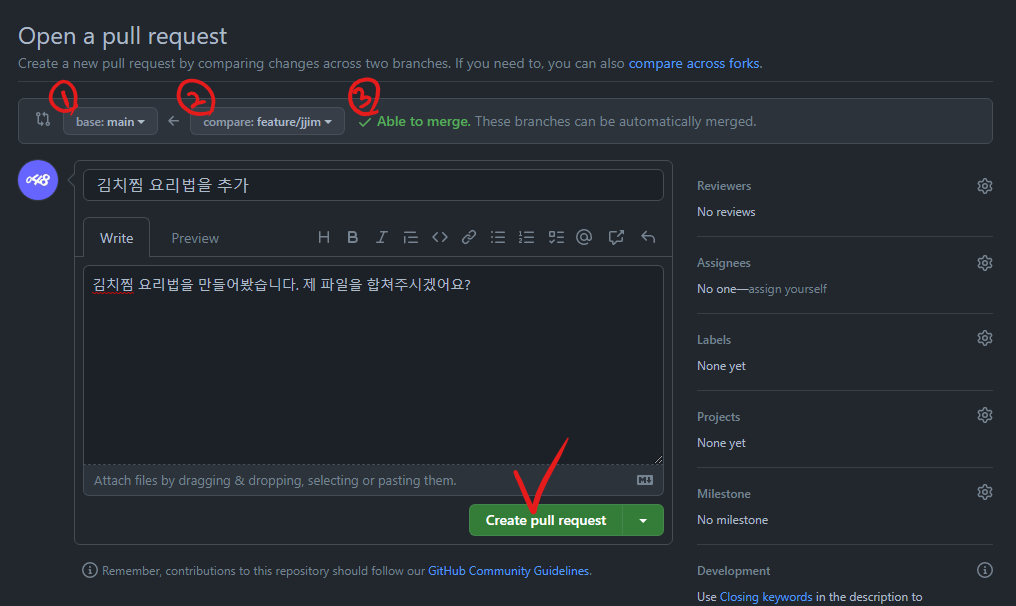Viewport: 1016px width, 606px height.
Task: Insert code snippet formatting
Action: pyautogui.click(x=440, y=237)
